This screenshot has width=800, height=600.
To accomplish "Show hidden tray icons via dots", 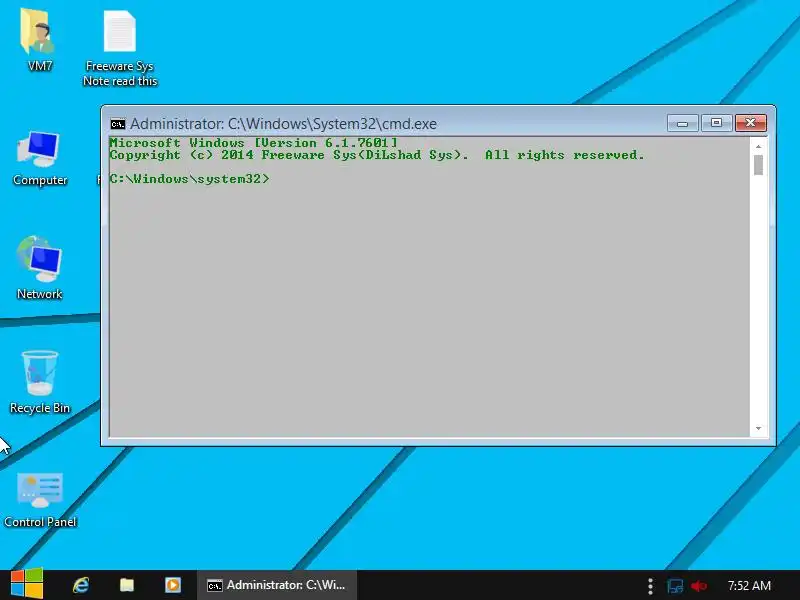I will pos(650,586).
